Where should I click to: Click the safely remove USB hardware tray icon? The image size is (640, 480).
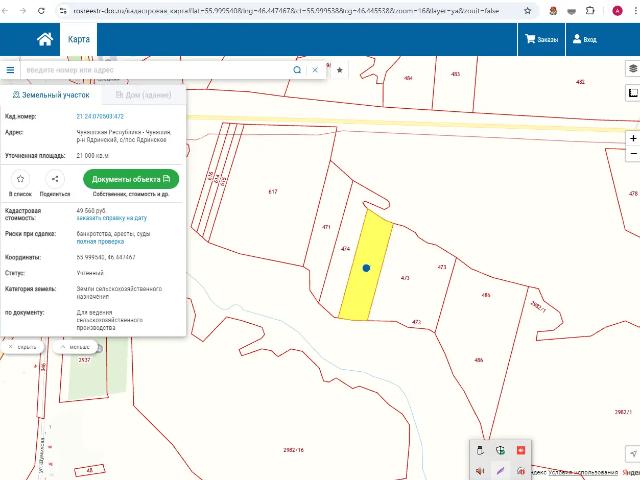480,450
